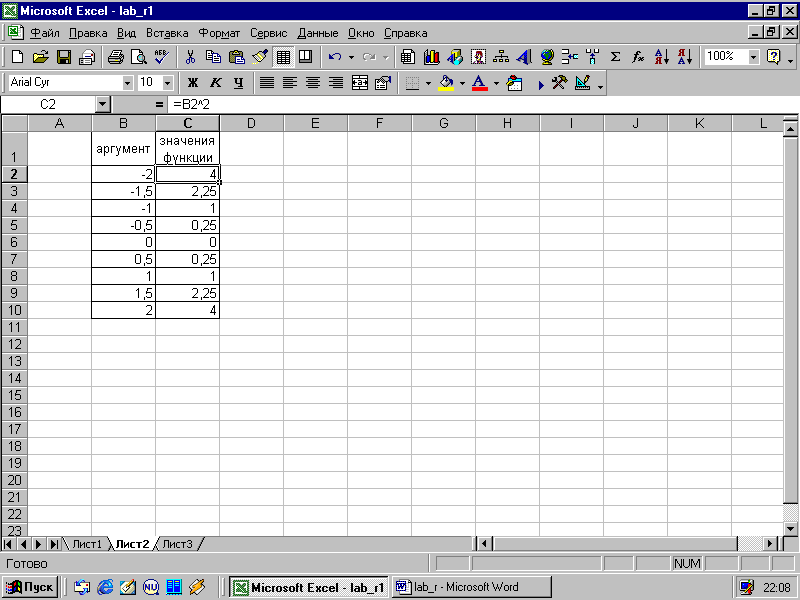
Task: Select column D header
Action: tap(251, 123)
